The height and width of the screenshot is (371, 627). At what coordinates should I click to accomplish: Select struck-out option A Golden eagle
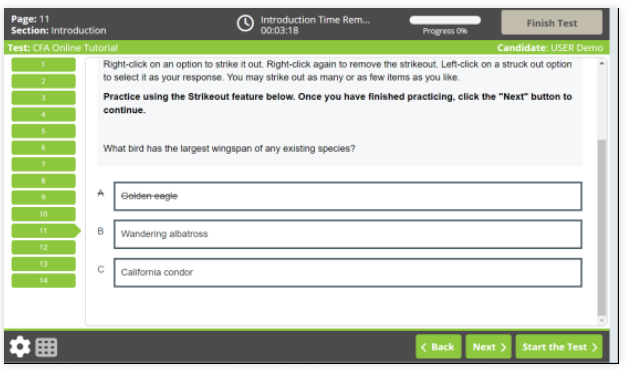[x=347, y=196]
